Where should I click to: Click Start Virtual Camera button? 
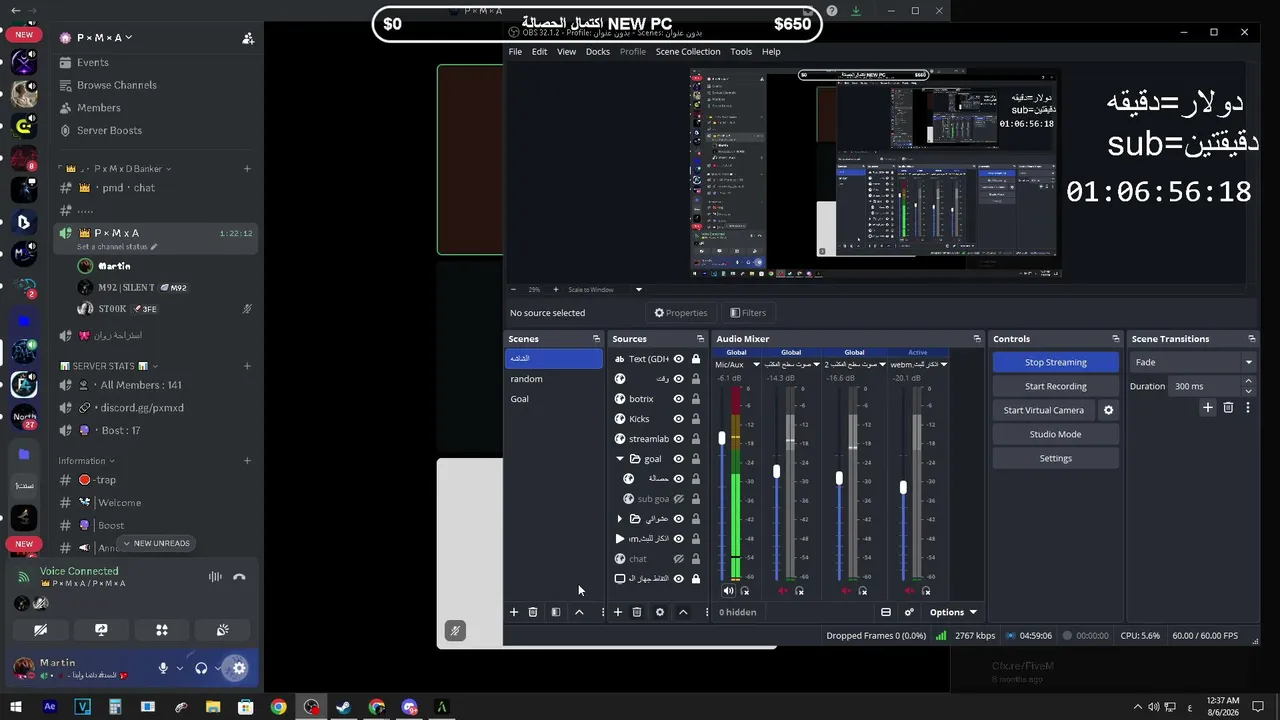pyautogui.click(x=1044, y=410)
